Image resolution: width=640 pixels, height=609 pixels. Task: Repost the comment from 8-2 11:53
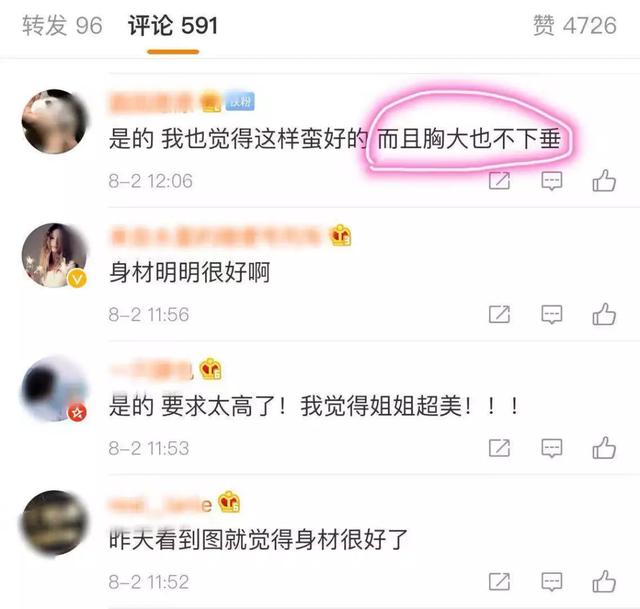coord(500,448)
